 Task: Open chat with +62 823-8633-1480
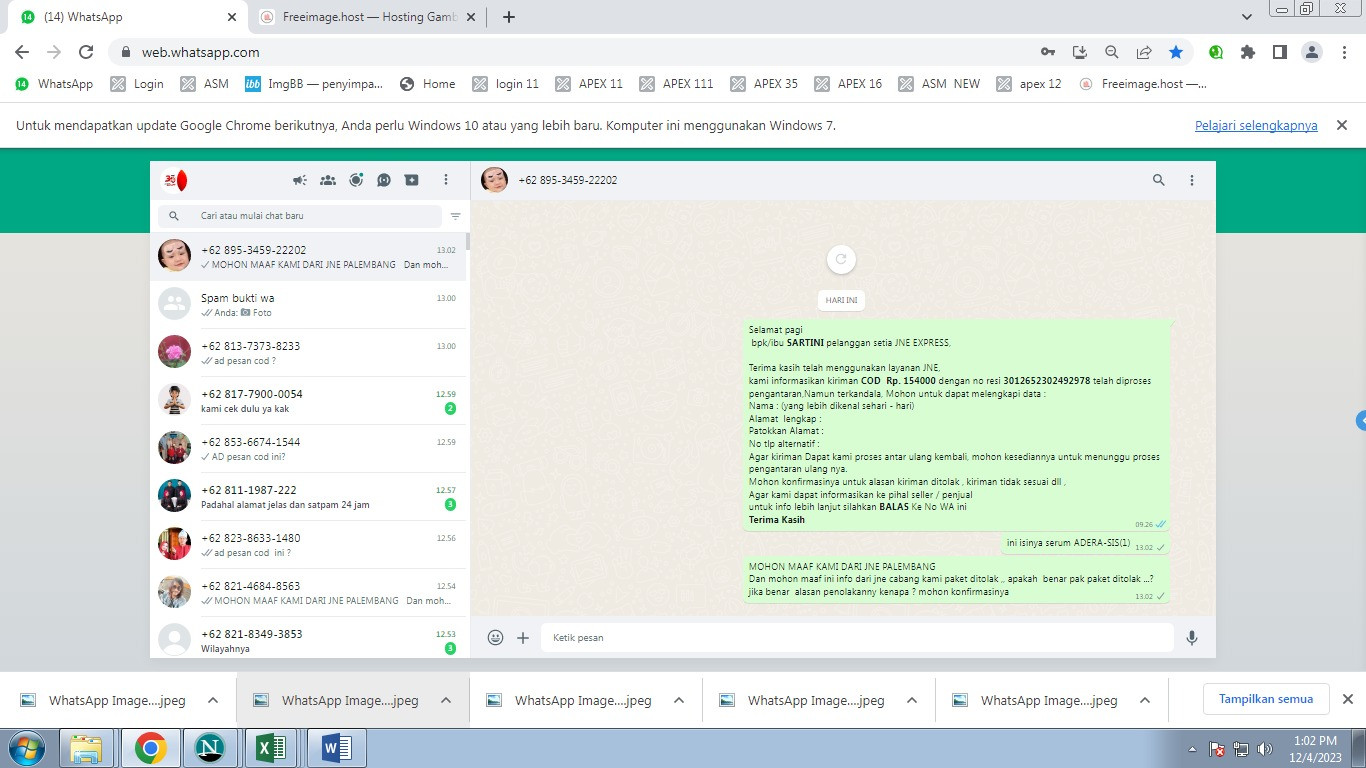pyautogui.click(x=308, y=544)
